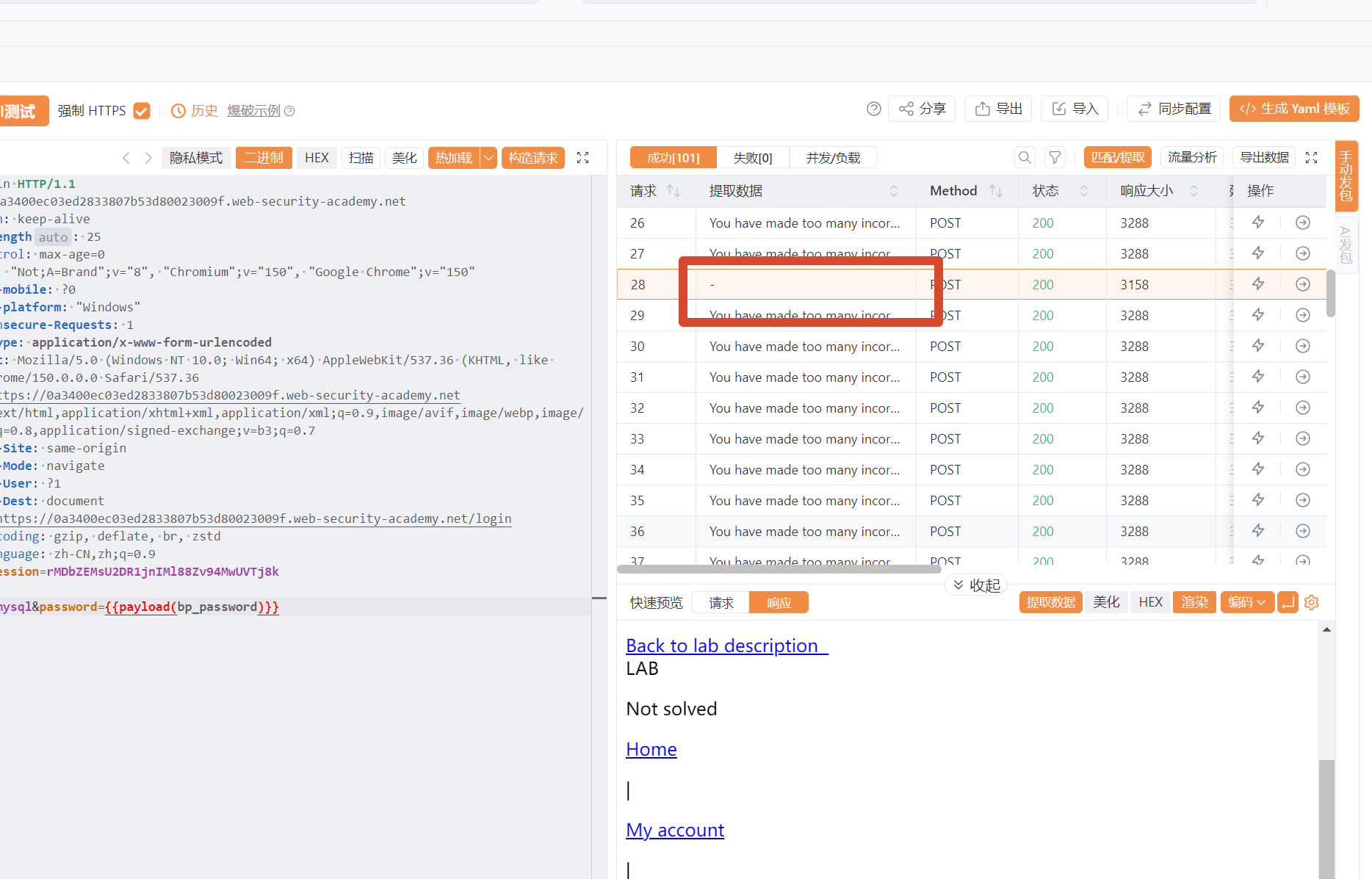This screenshot has height=879, width=1372.
Task: Collapse preview with 收起 expander
Action: [976, 585]
